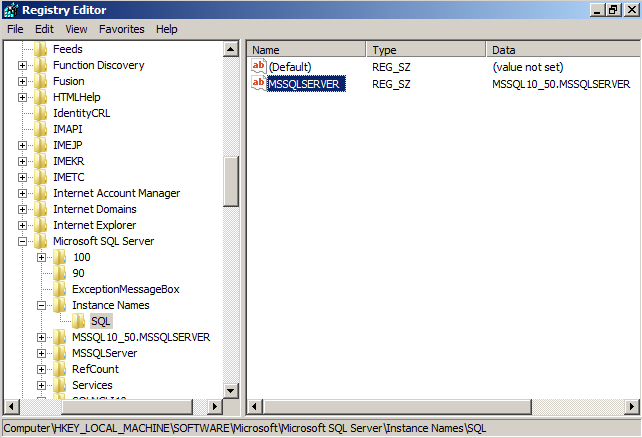Image resolution: width=642 pixels, height=438 pixels.
Task: Click the Instance Names folder icon
Action: tap(59, 305)
